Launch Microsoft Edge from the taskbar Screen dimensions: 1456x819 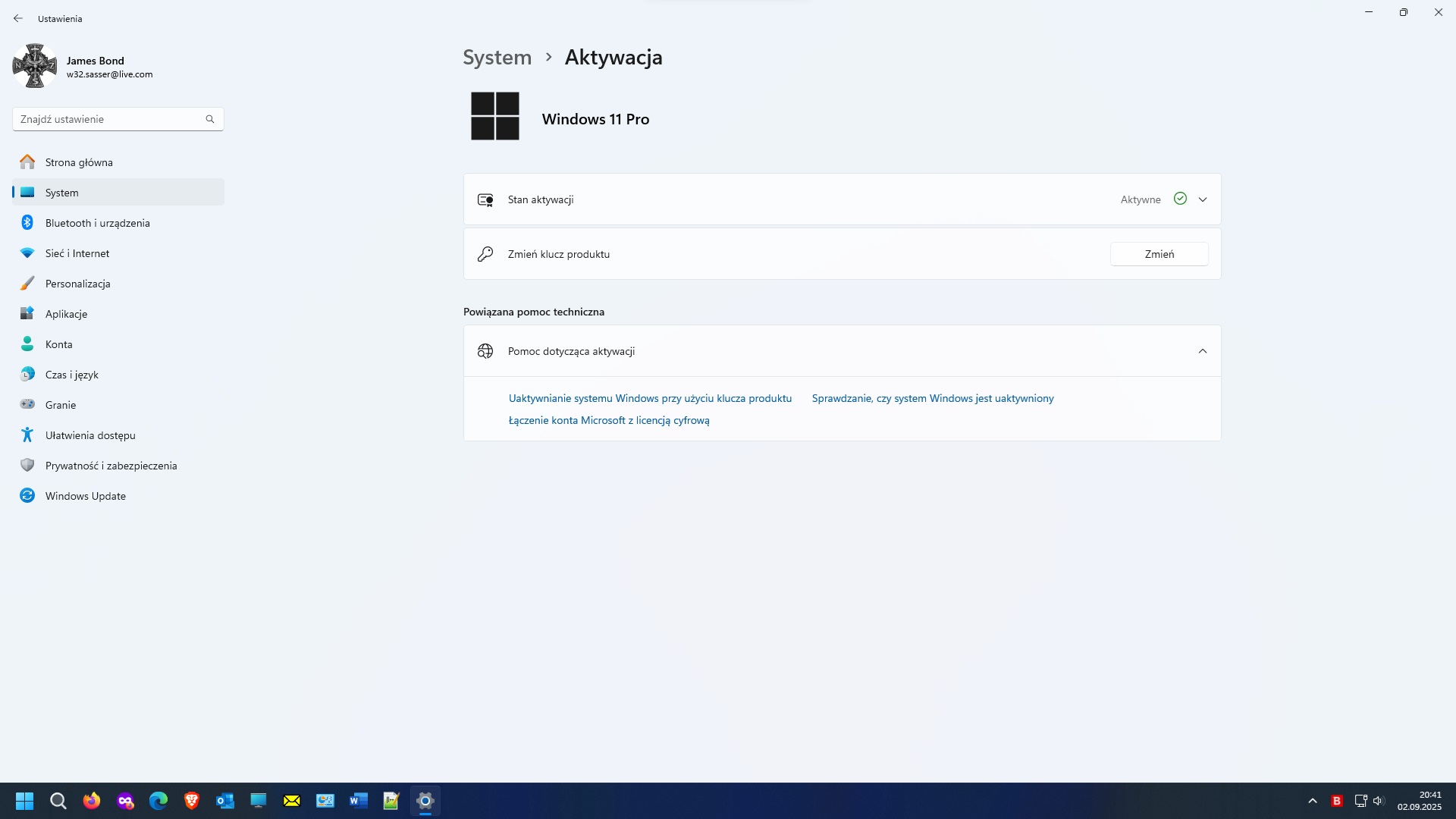click(x=158, y=801)
